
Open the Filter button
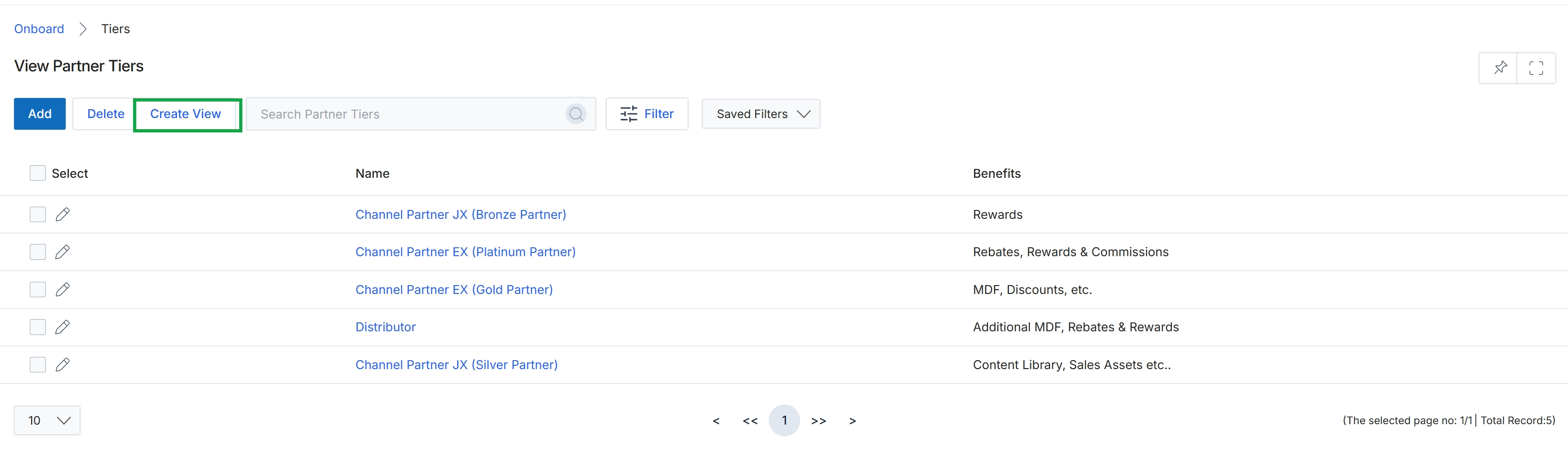click(647, 114)
